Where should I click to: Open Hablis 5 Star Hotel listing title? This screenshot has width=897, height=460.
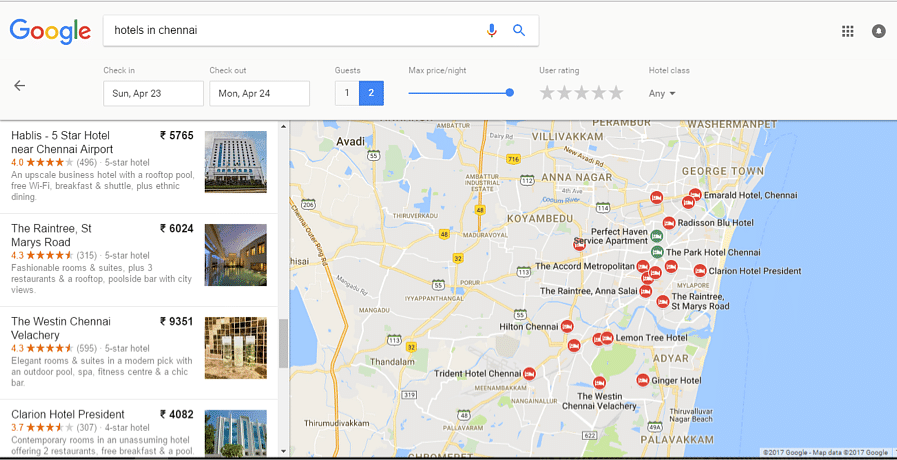62,142
